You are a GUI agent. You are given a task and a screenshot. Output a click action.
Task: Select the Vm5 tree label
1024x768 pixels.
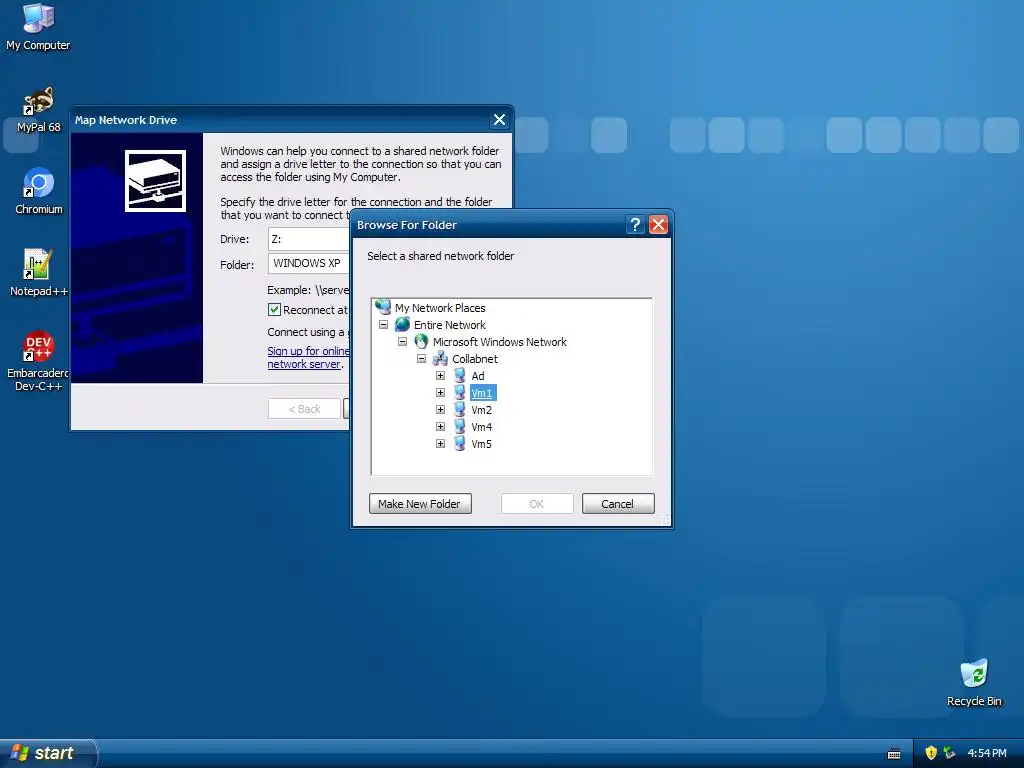[481, 443]
